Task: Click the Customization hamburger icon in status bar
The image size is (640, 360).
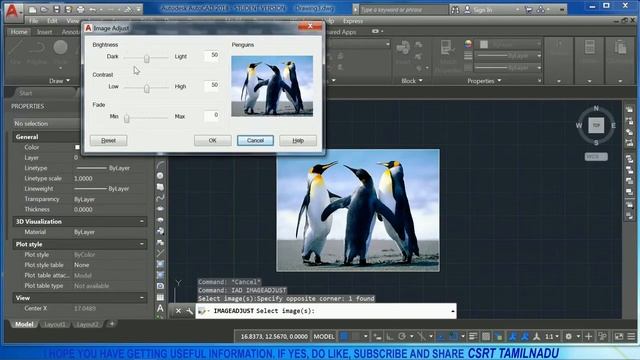Action: click(631, 336)
